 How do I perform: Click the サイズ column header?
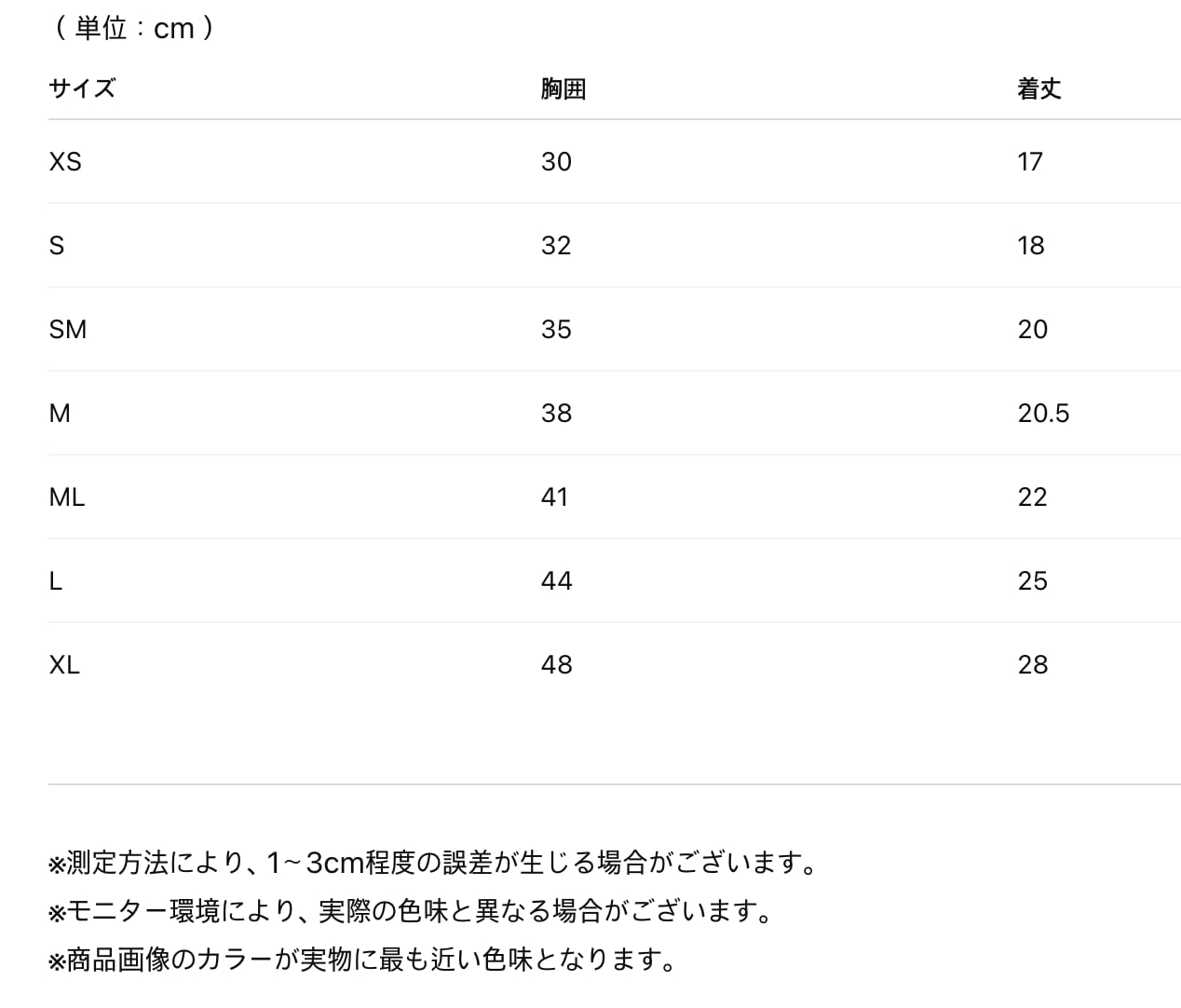pyautogui.click(x=82, y=89)
